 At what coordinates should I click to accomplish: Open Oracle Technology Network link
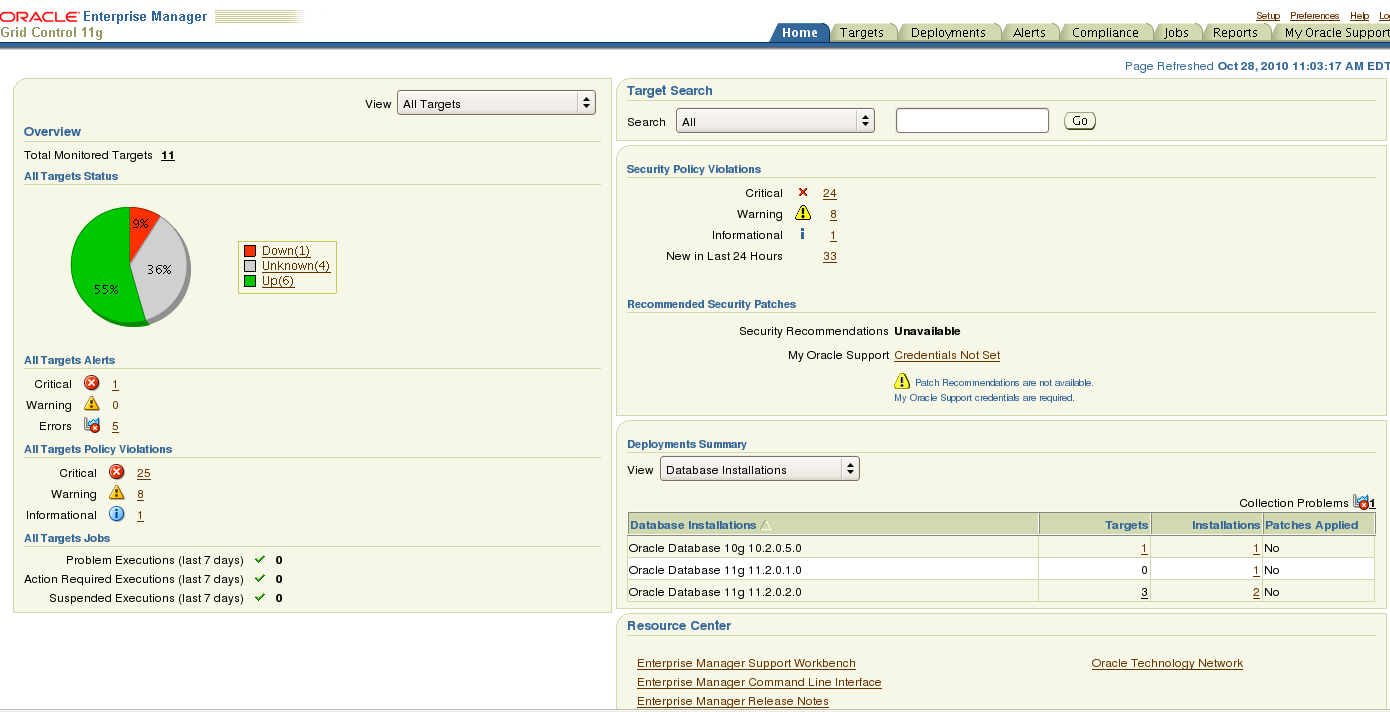(x=1167, y=663)
